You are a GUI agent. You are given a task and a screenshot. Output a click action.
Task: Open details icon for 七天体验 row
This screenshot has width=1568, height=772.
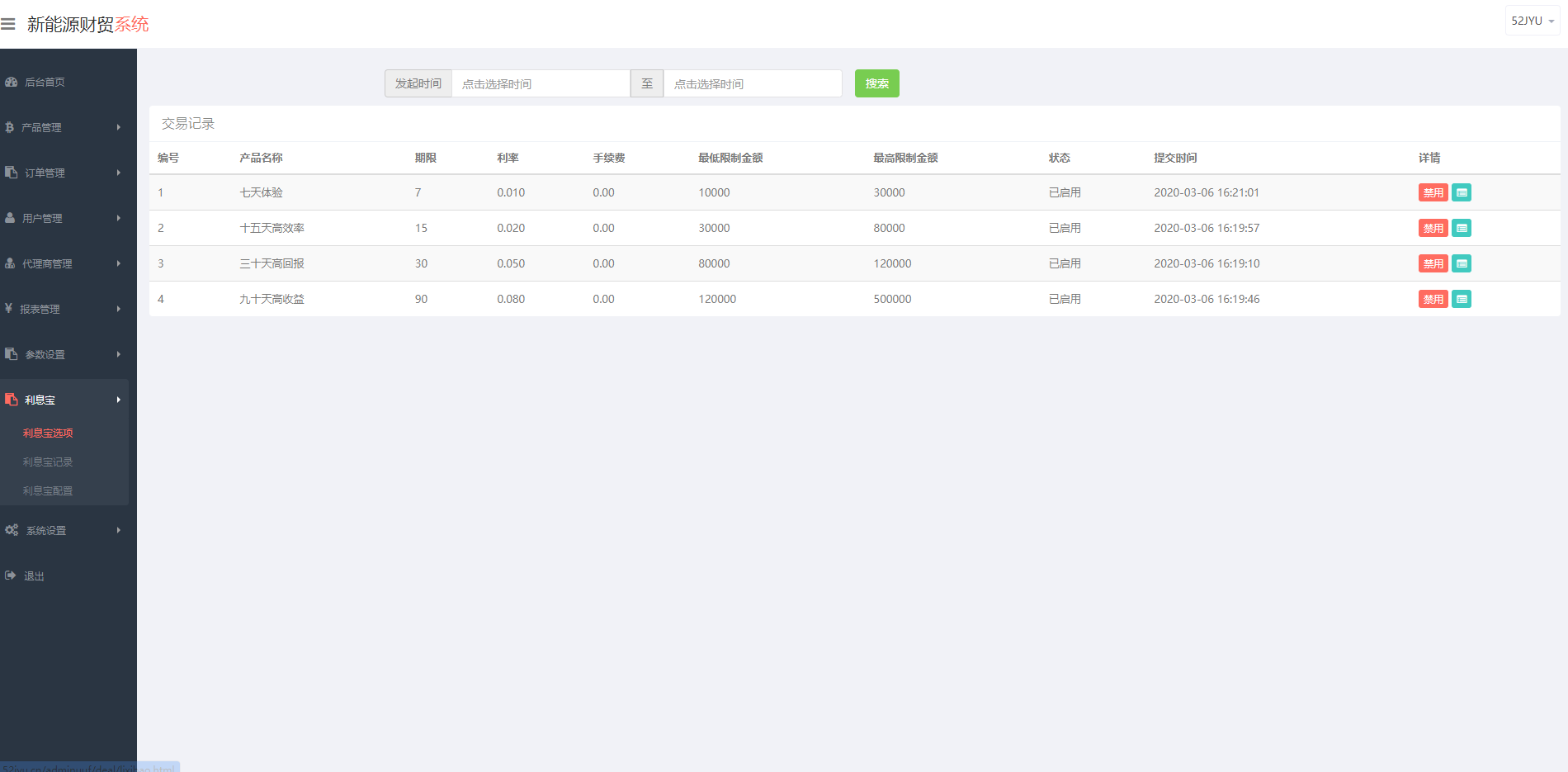click(1462, 192)
